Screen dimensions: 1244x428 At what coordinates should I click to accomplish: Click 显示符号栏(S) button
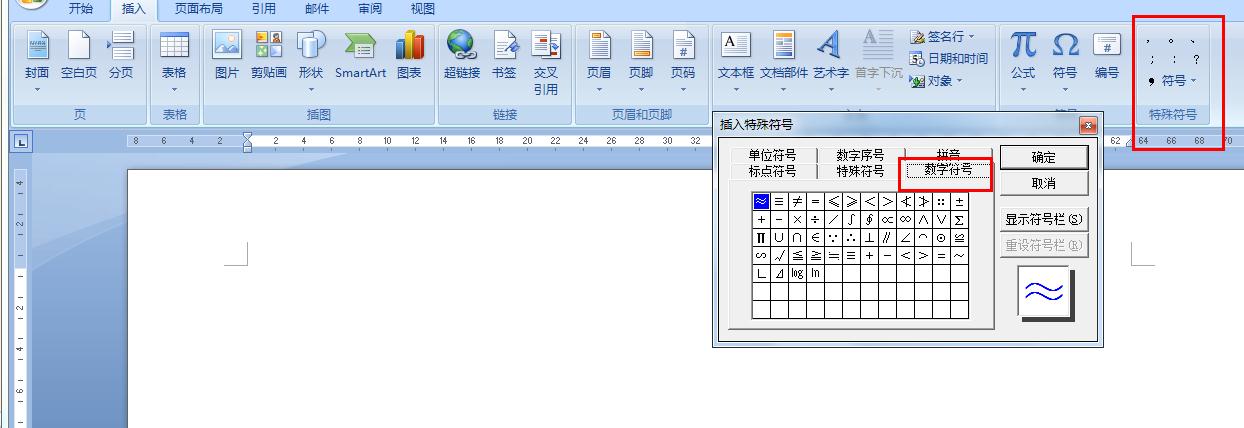pyautogui.click(x=1044, y=220)
